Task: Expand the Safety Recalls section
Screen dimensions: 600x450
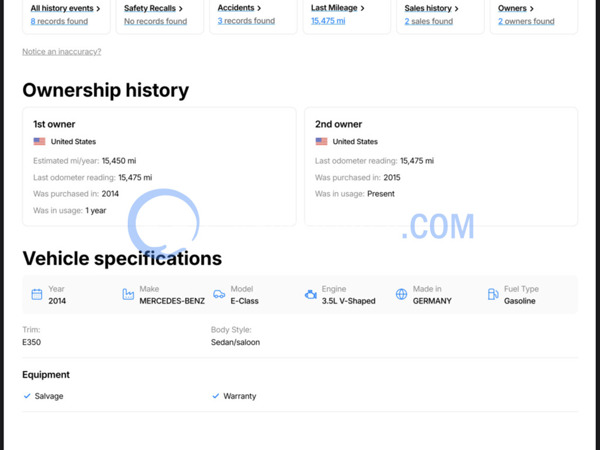Action: pyautogui.click(x=151, y=8)
